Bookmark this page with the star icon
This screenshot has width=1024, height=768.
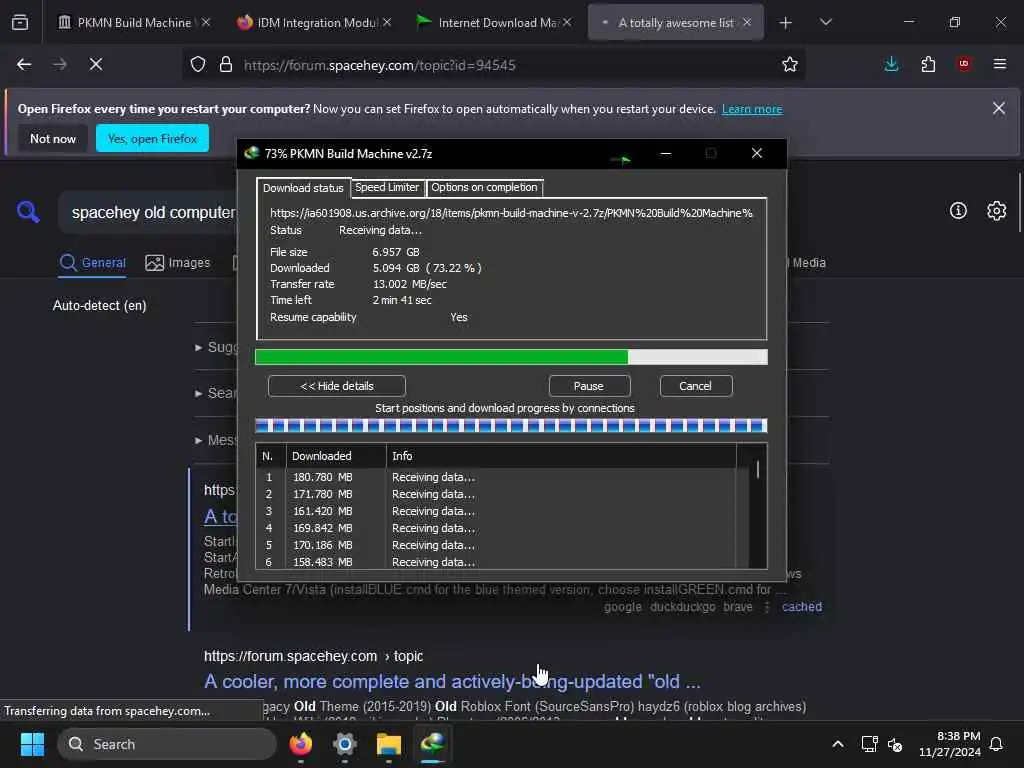[x=790, y=64]
